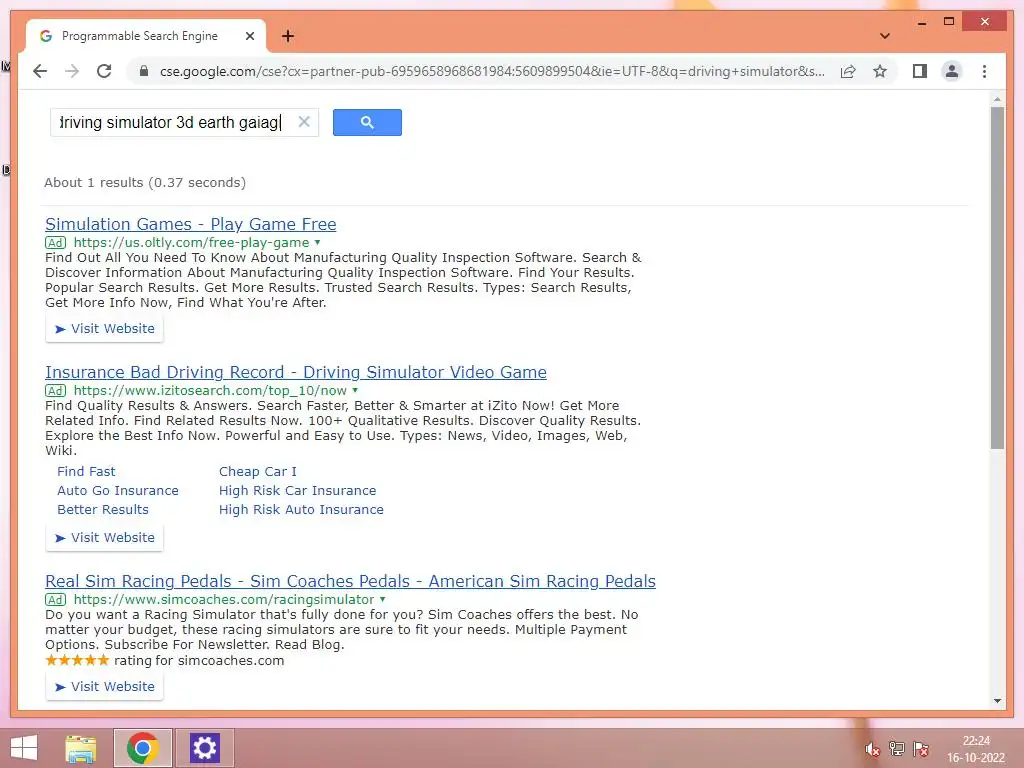The width and height of the screenshot is (1024, 768).
Task: Open the Auto Go Insurance sitelink
Action: [118, 490]
